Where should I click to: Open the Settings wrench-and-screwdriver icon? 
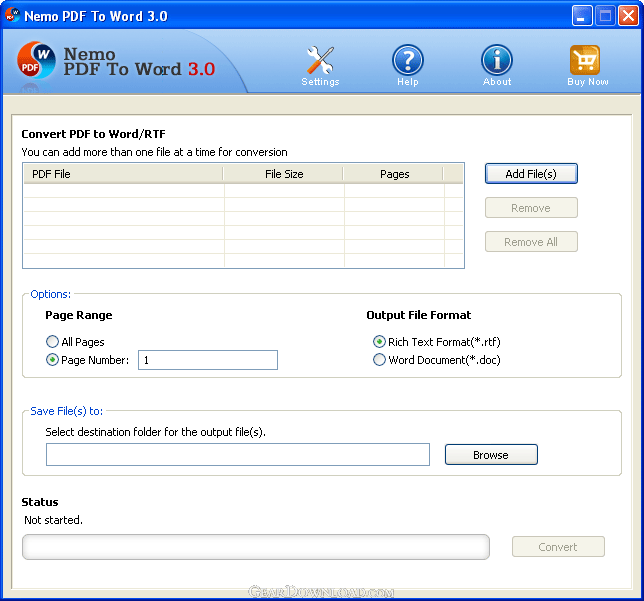(320, 60)
